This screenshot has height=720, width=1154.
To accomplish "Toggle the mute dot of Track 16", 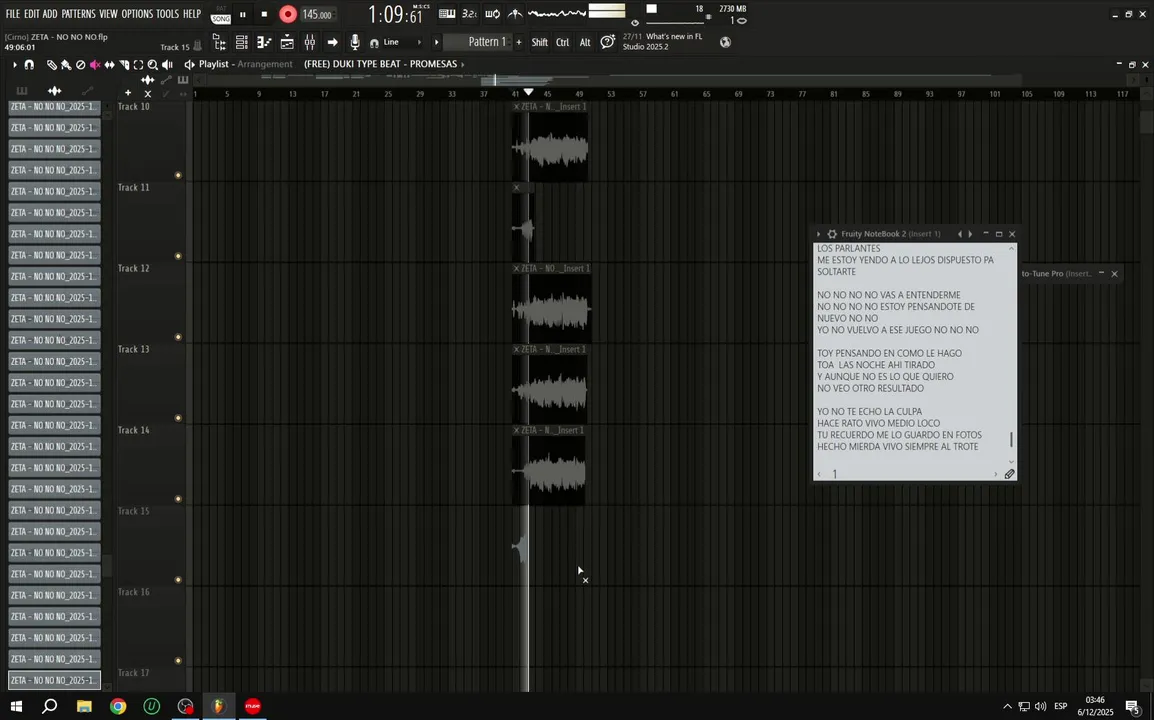I will 178,661.
